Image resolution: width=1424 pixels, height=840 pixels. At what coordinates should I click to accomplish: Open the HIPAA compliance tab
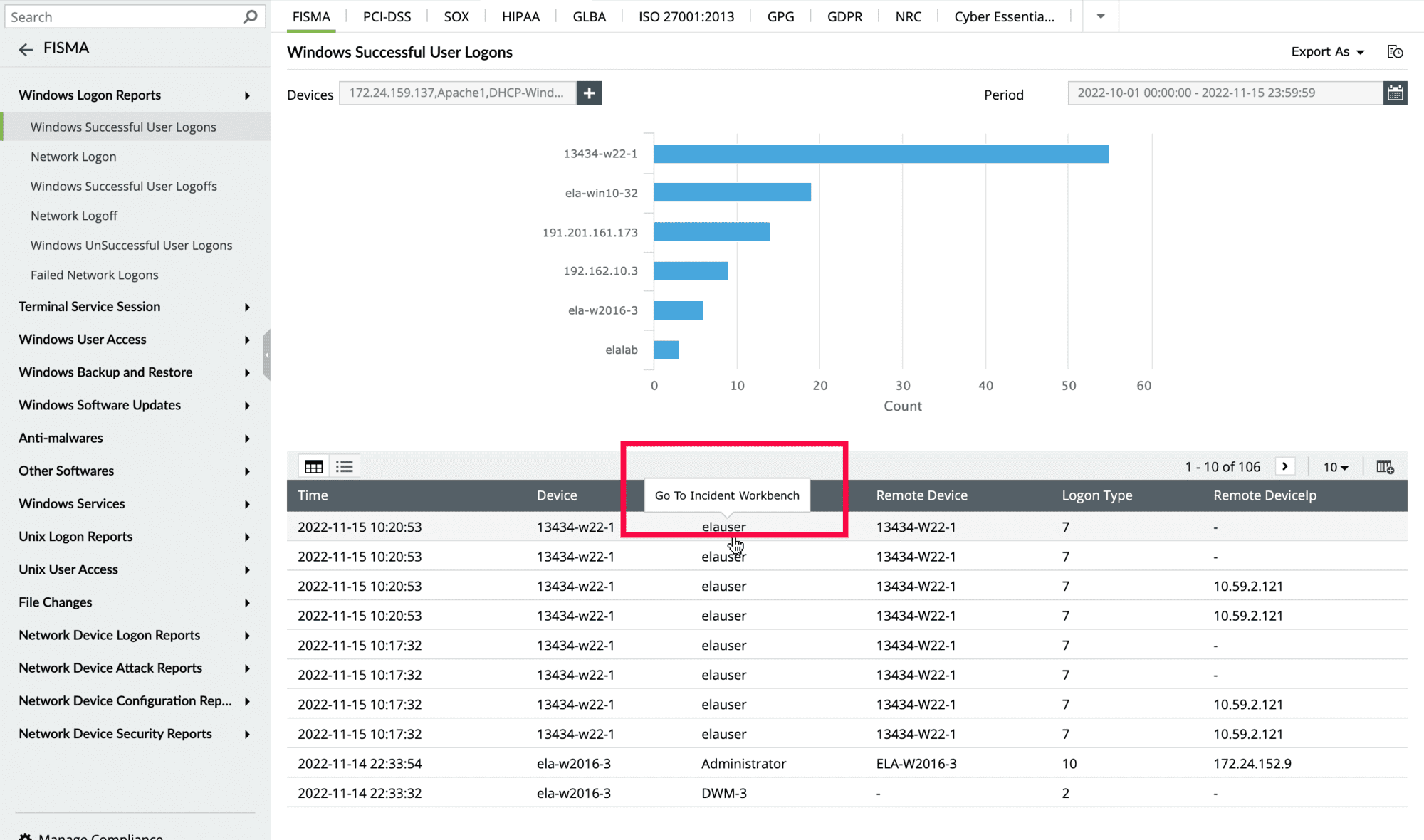coord(520,16)
